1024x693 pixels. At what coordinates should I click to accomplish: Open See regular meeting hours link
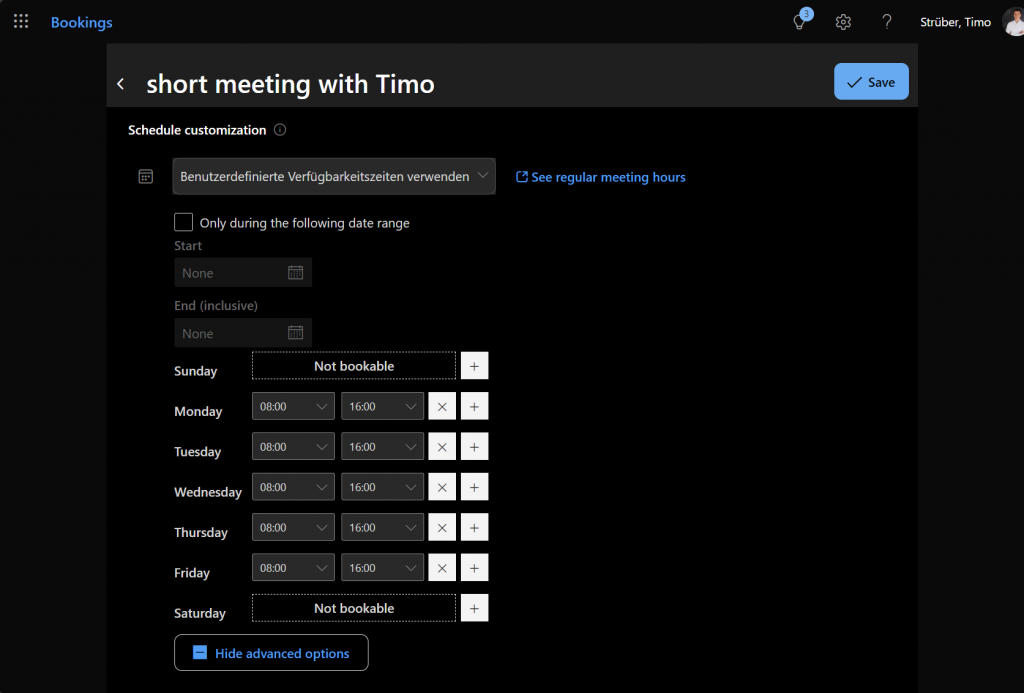pos(600,177)
